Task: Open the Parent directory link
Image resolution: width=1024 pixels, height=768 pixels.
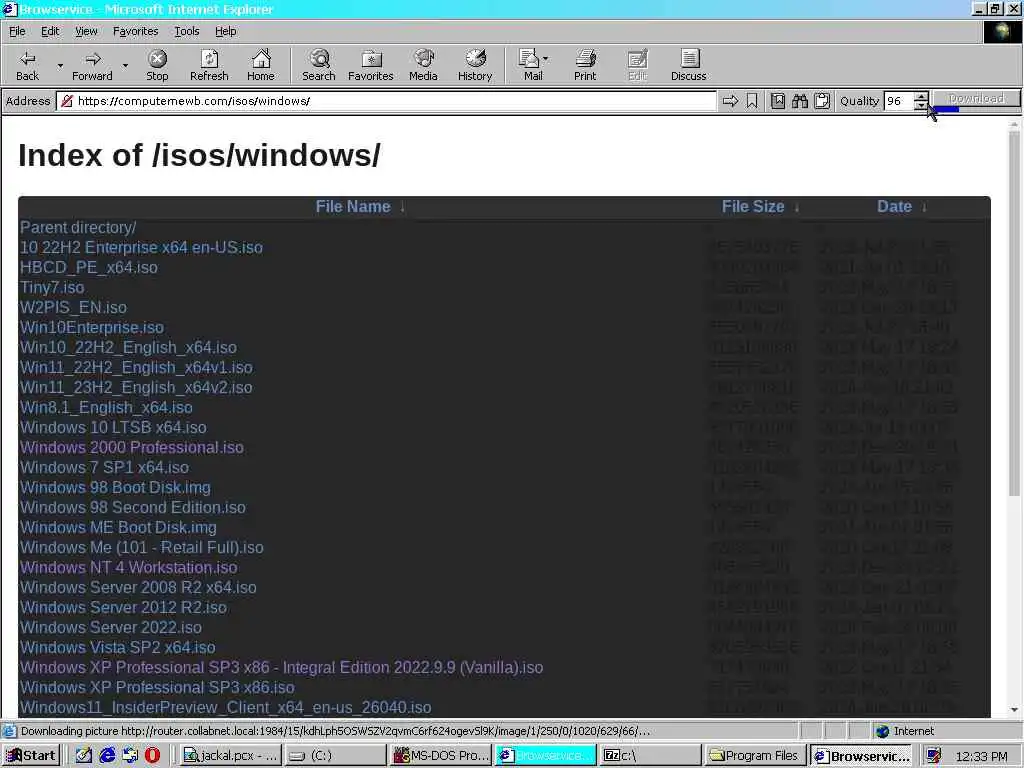Action: pyautogui.click(x=78, y=227)
